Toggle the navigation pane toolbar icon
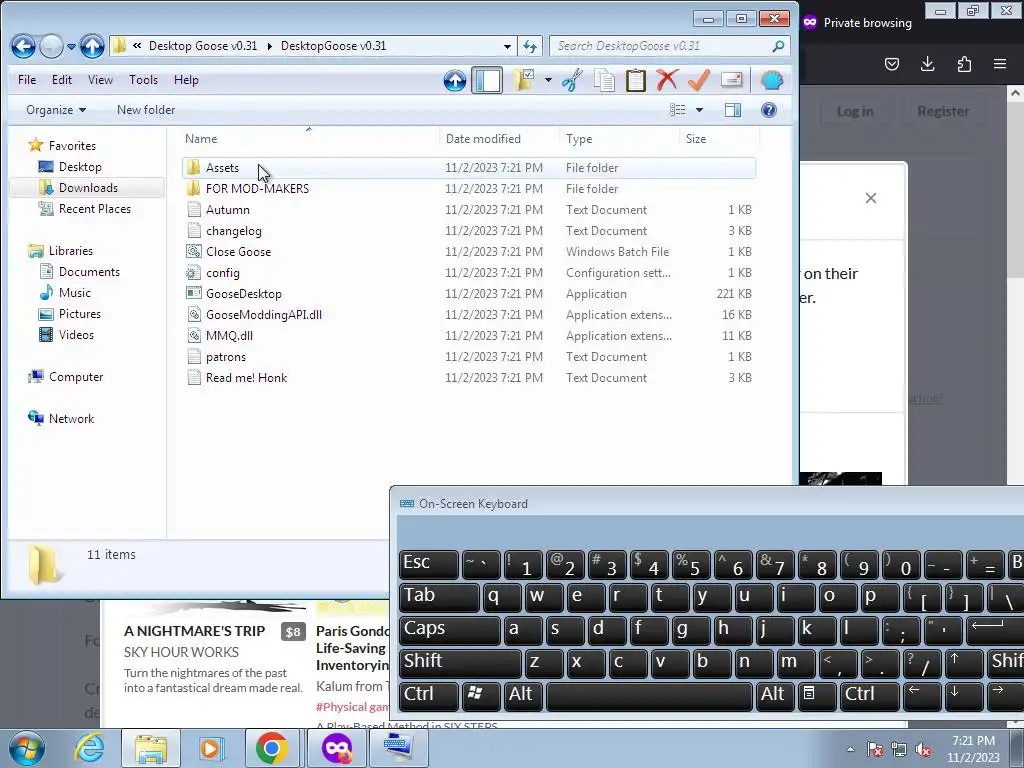1024x768 pixels. (x=487, y=80)
